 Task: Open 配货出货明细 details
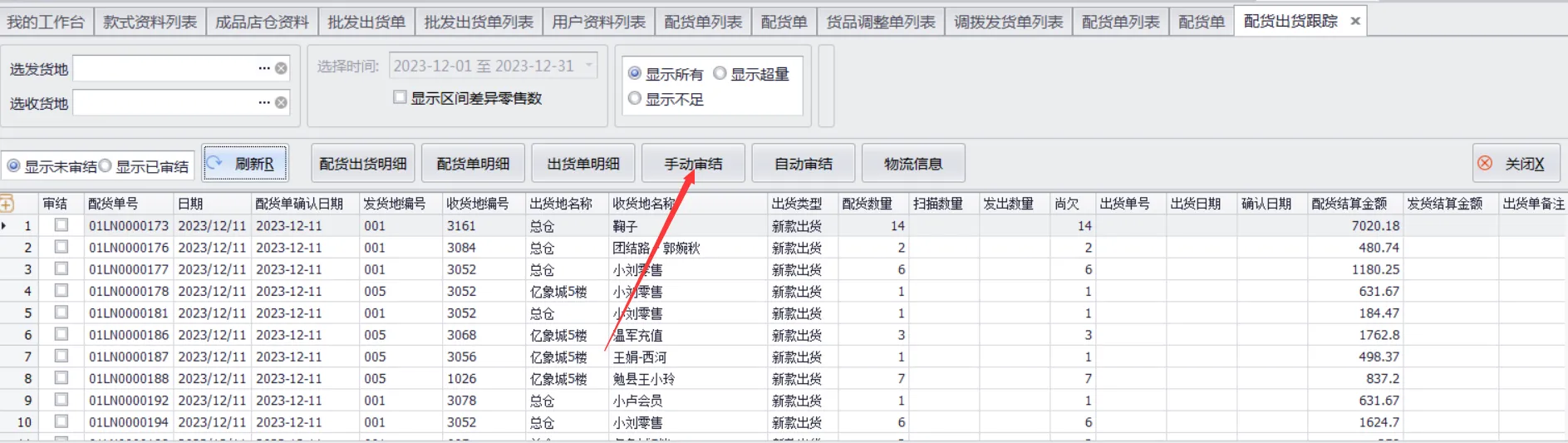point(363,163)
